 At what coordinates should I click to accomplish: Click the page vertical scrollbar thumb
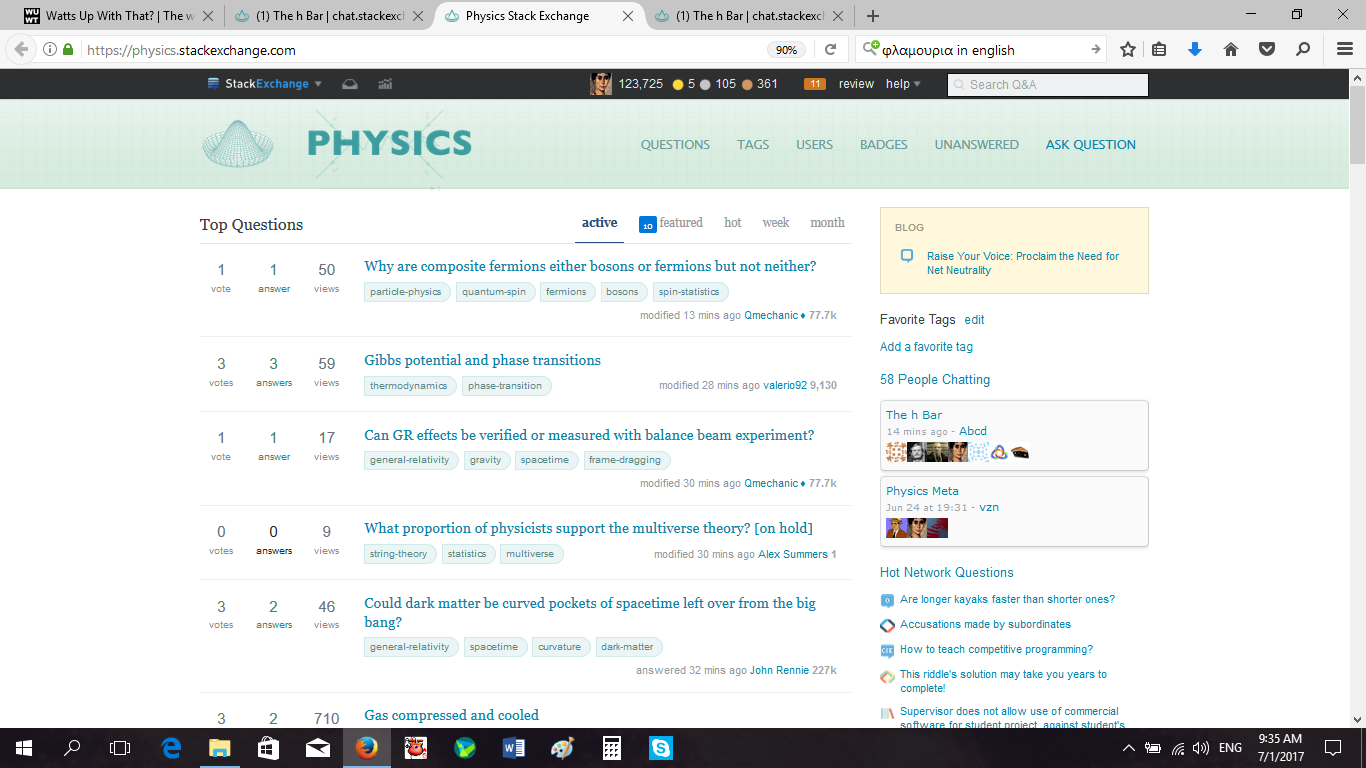(1357, 124)
